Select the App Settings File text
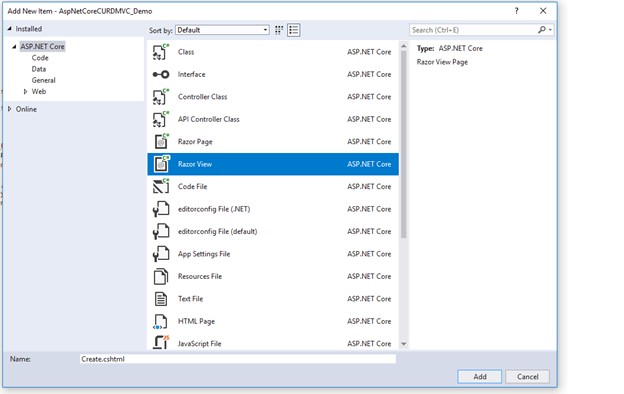The width and height of the screenshot is (624, 394). pyautogui.click(x=204, y=254)
